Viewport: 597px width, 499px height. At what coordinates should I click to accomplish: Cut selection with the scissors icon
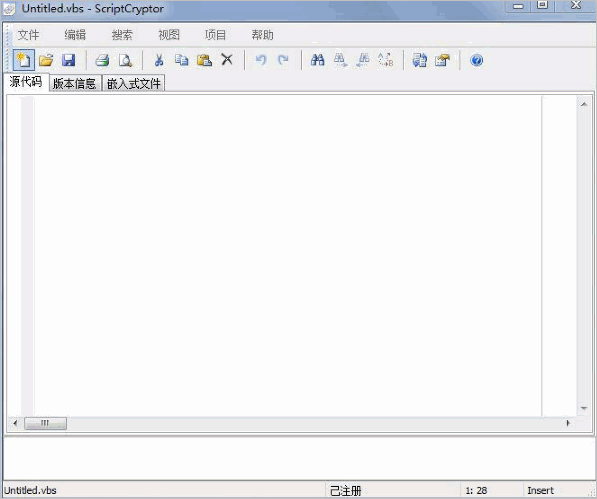159,60
